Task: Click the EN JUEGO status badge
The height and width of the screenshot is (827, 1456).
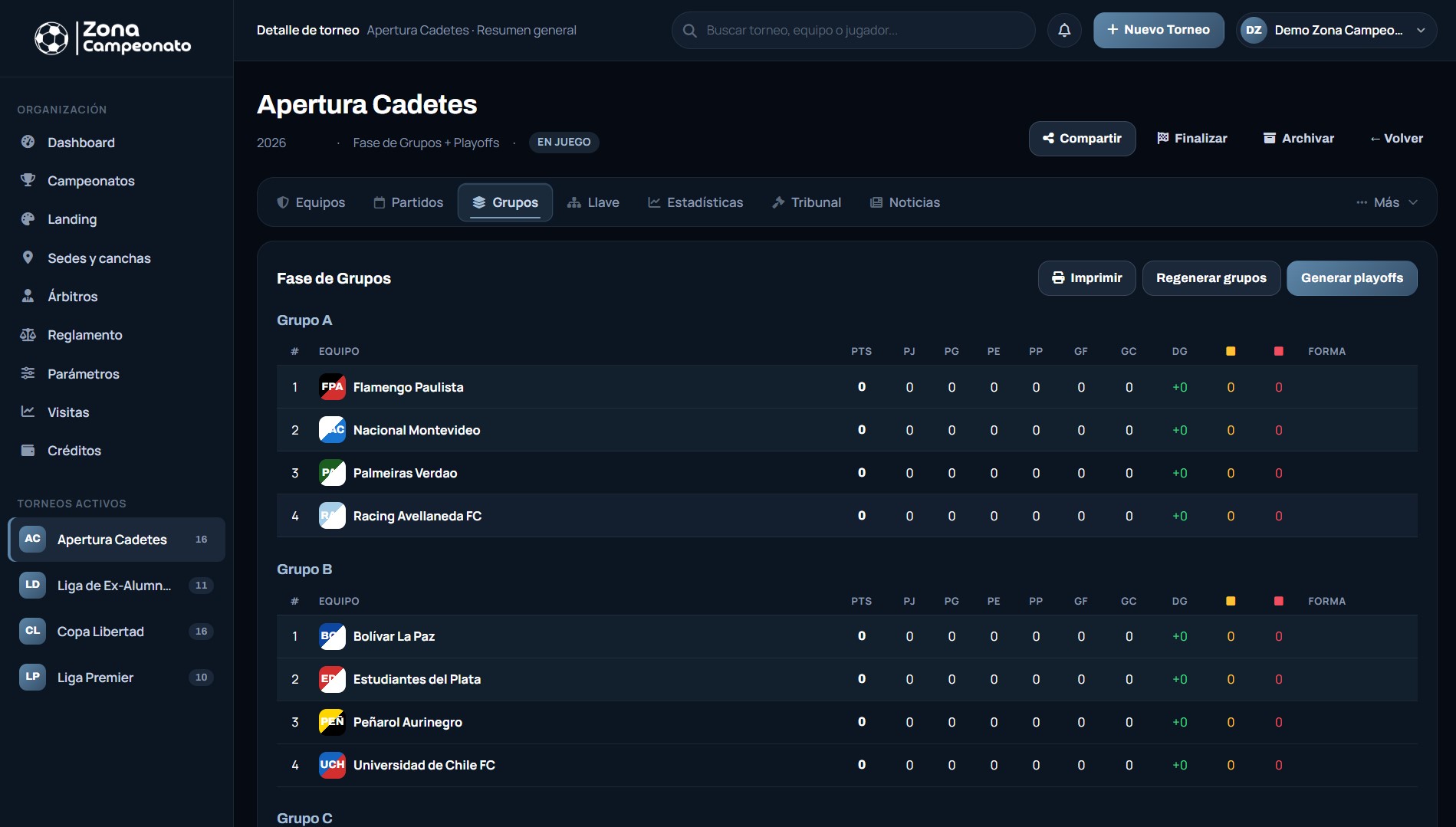Action: pyautogui.click(x=564, y=143)
